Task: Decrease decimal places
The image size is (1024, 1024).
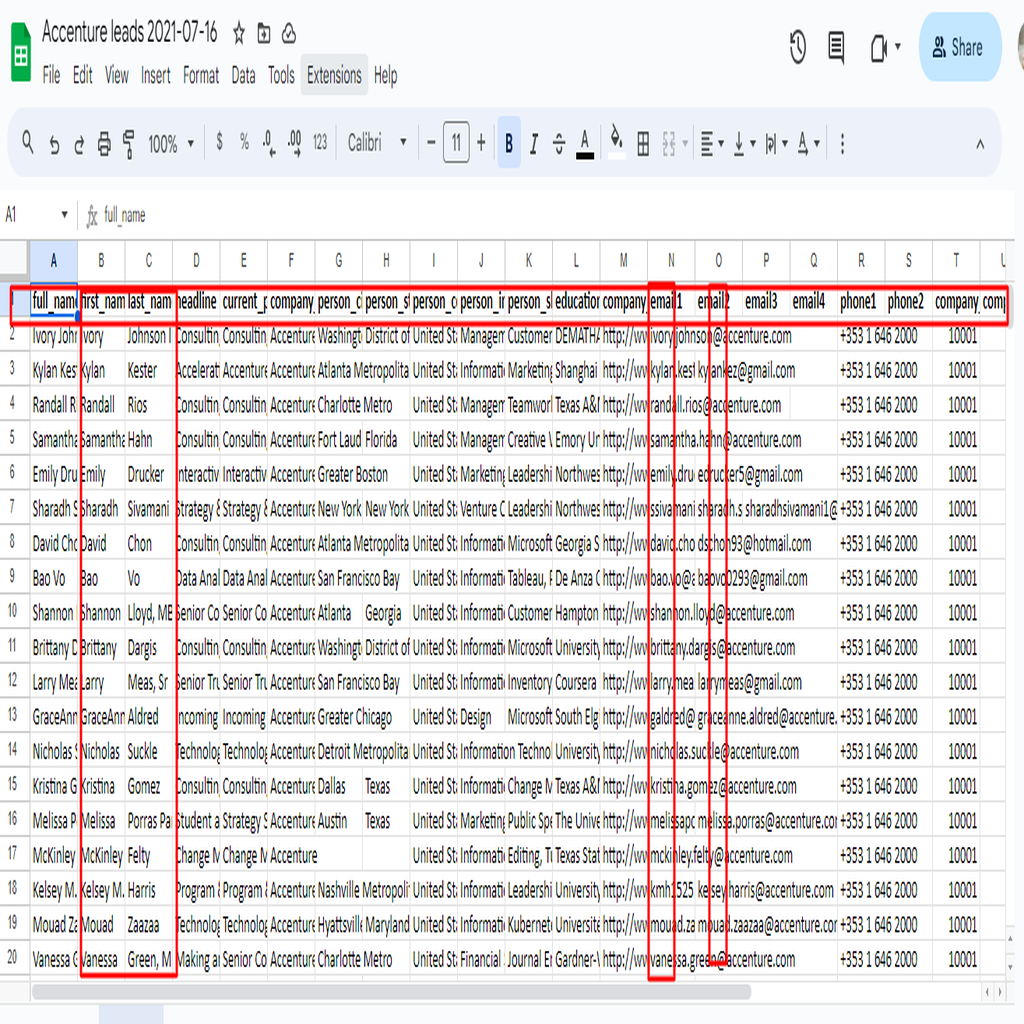Action: pos(269,142)
